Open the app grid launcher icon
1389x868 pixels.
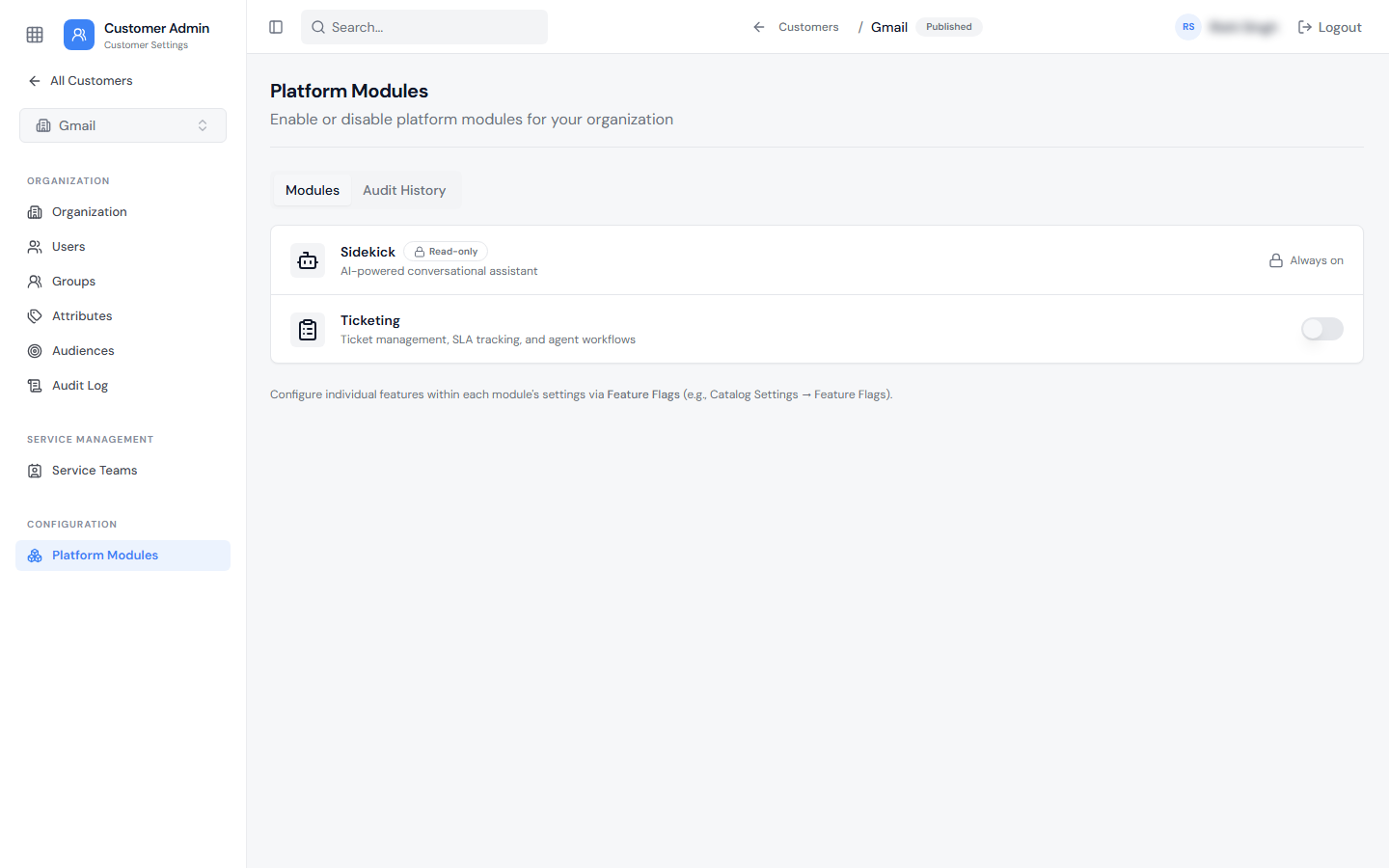[x=35, y=35]
